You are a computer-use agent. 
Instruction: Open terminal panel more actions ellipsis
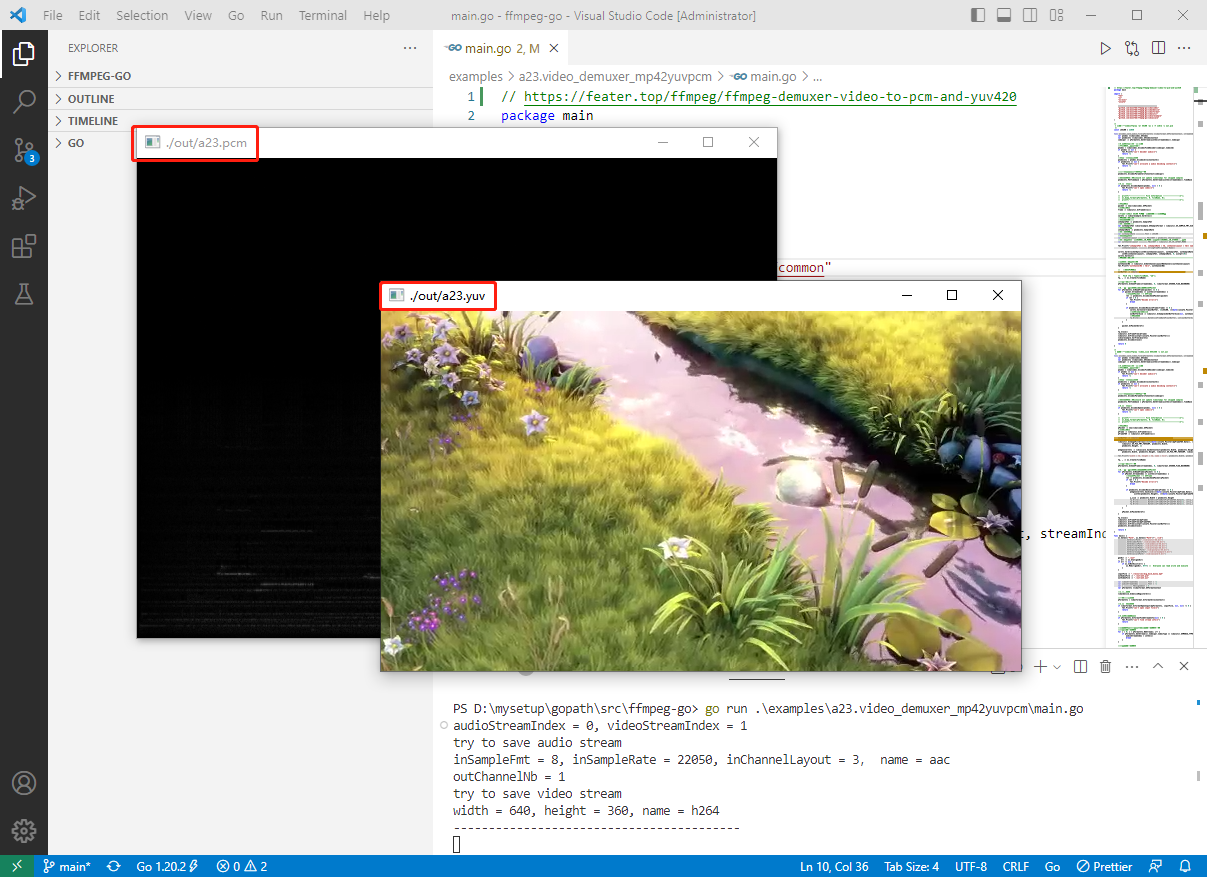coord(1132,666)
